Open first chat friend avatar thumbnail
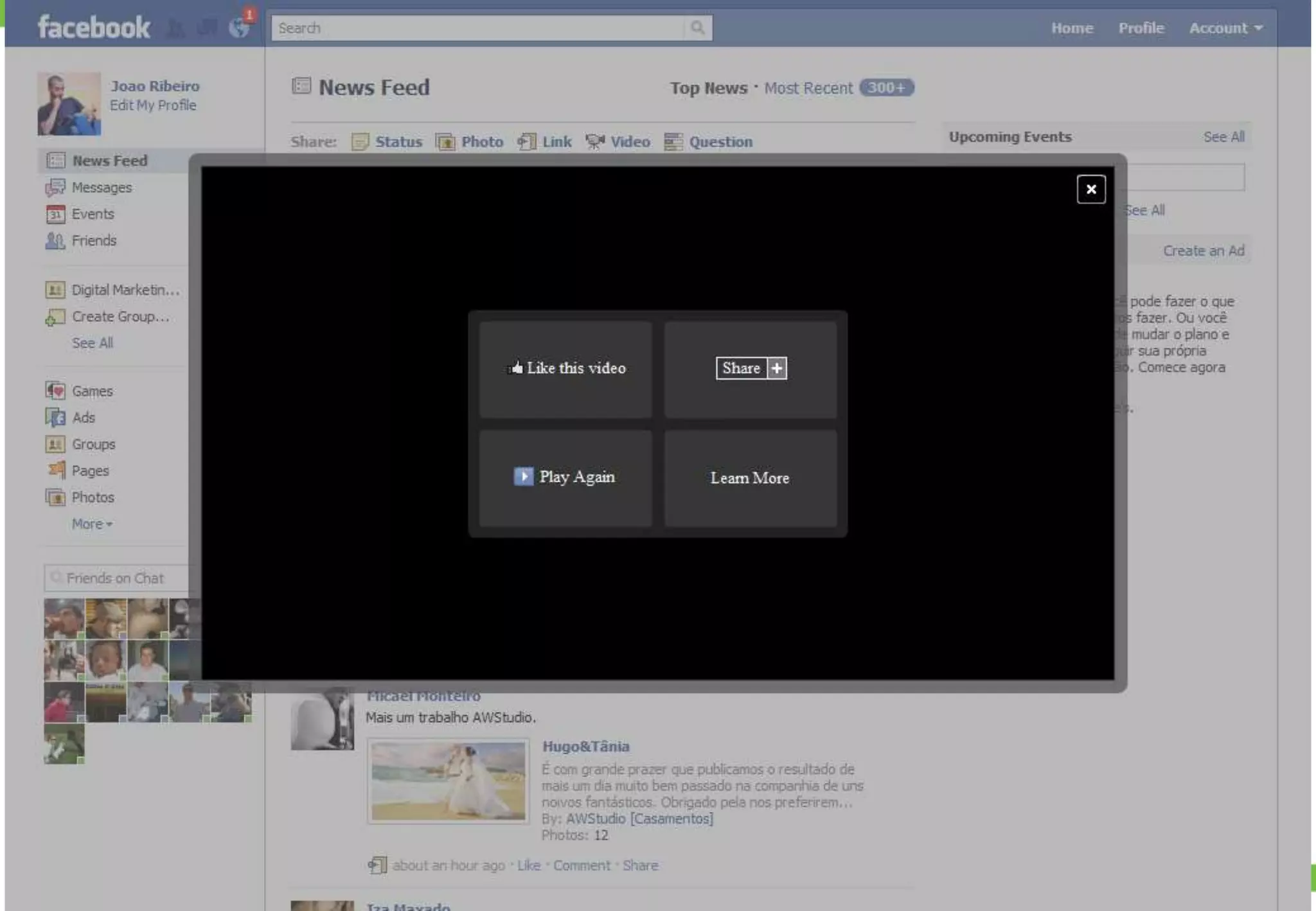Screen dimensions: 1316x911 (x=64, y=618)
